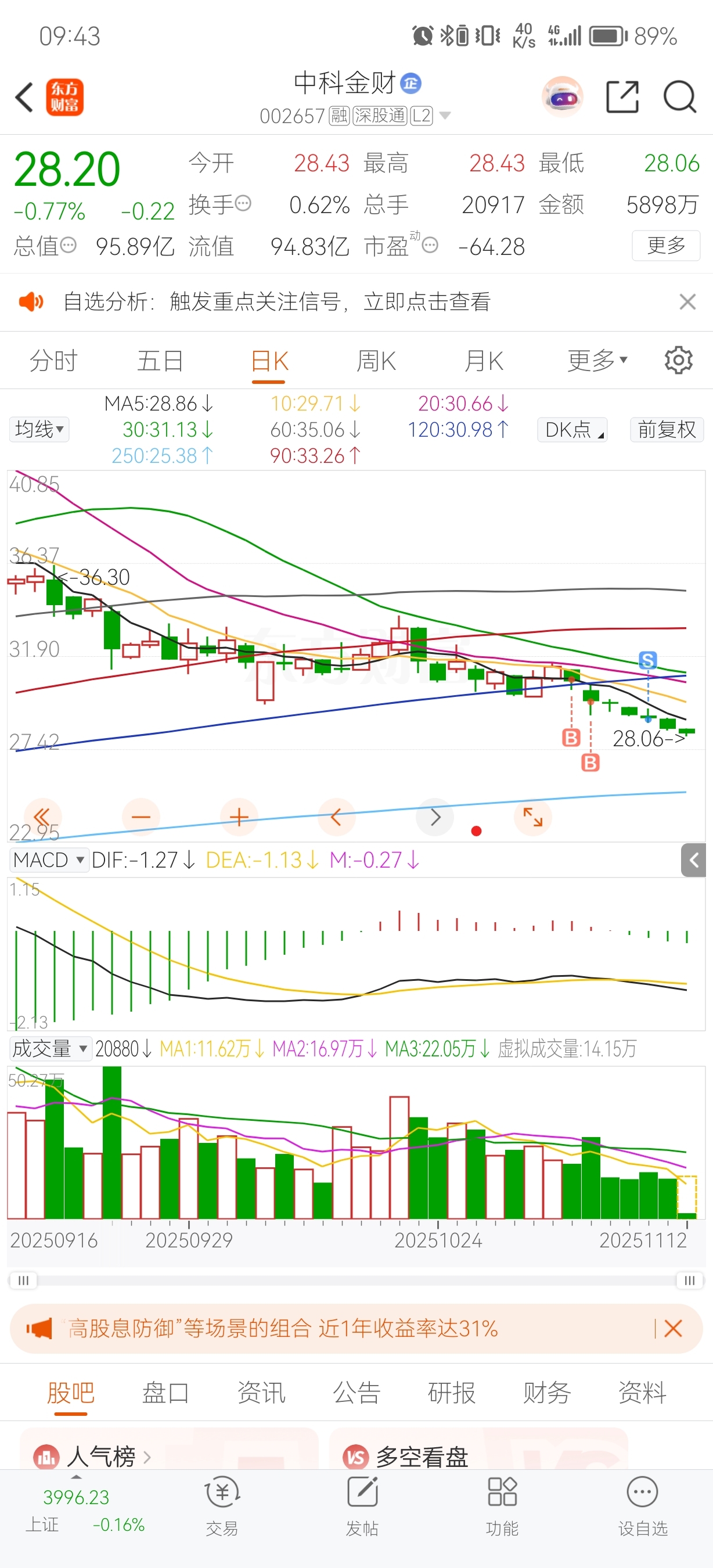Image resolution: width=713 pixels, height=1568 pixels.
Task: Tap the 深股通 tag
Action: 380,116
